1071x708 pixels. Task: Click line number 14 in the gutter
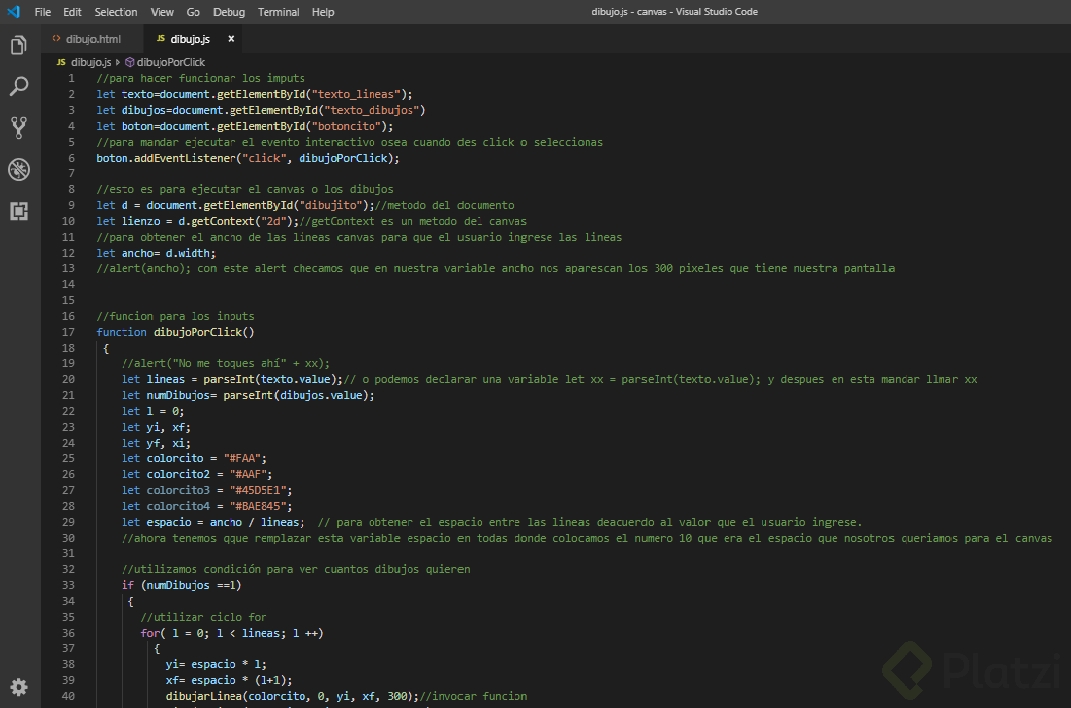pyautogui.click(x=68, y=284)
